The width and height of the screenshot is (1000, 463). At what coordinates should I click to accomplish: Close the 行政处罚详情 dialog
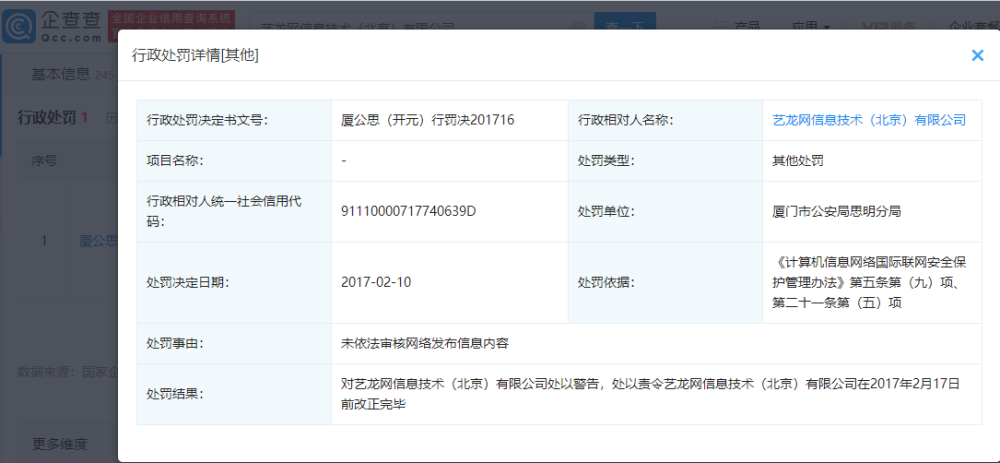point(977,55)
